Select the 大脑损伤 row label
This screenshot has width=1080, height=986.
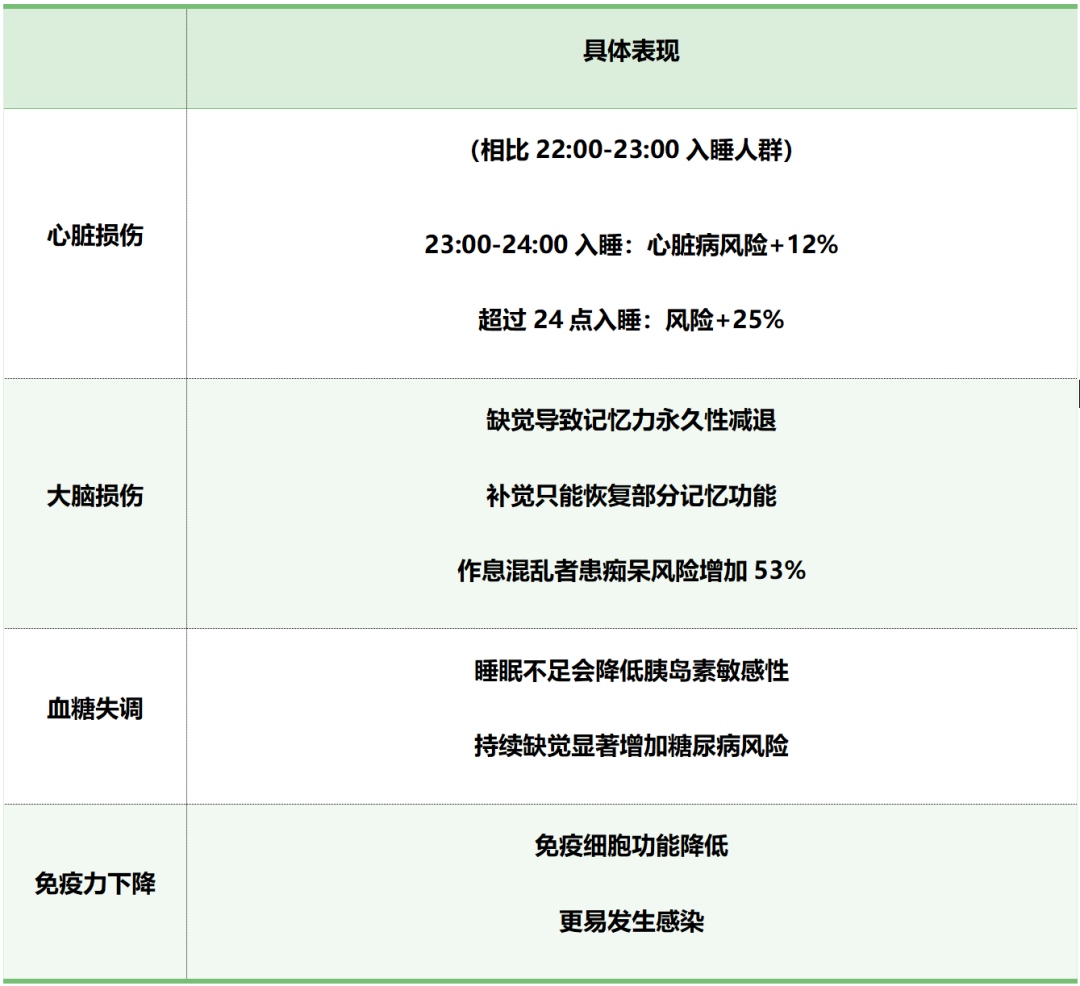coord(95,496)
